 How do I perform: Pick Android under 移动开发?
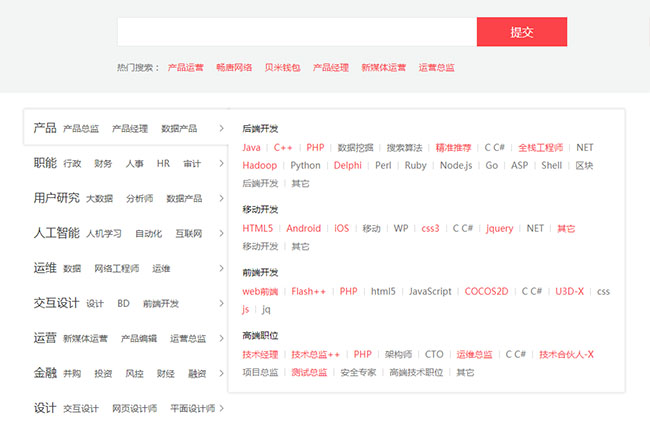click(x=303, y=229)
